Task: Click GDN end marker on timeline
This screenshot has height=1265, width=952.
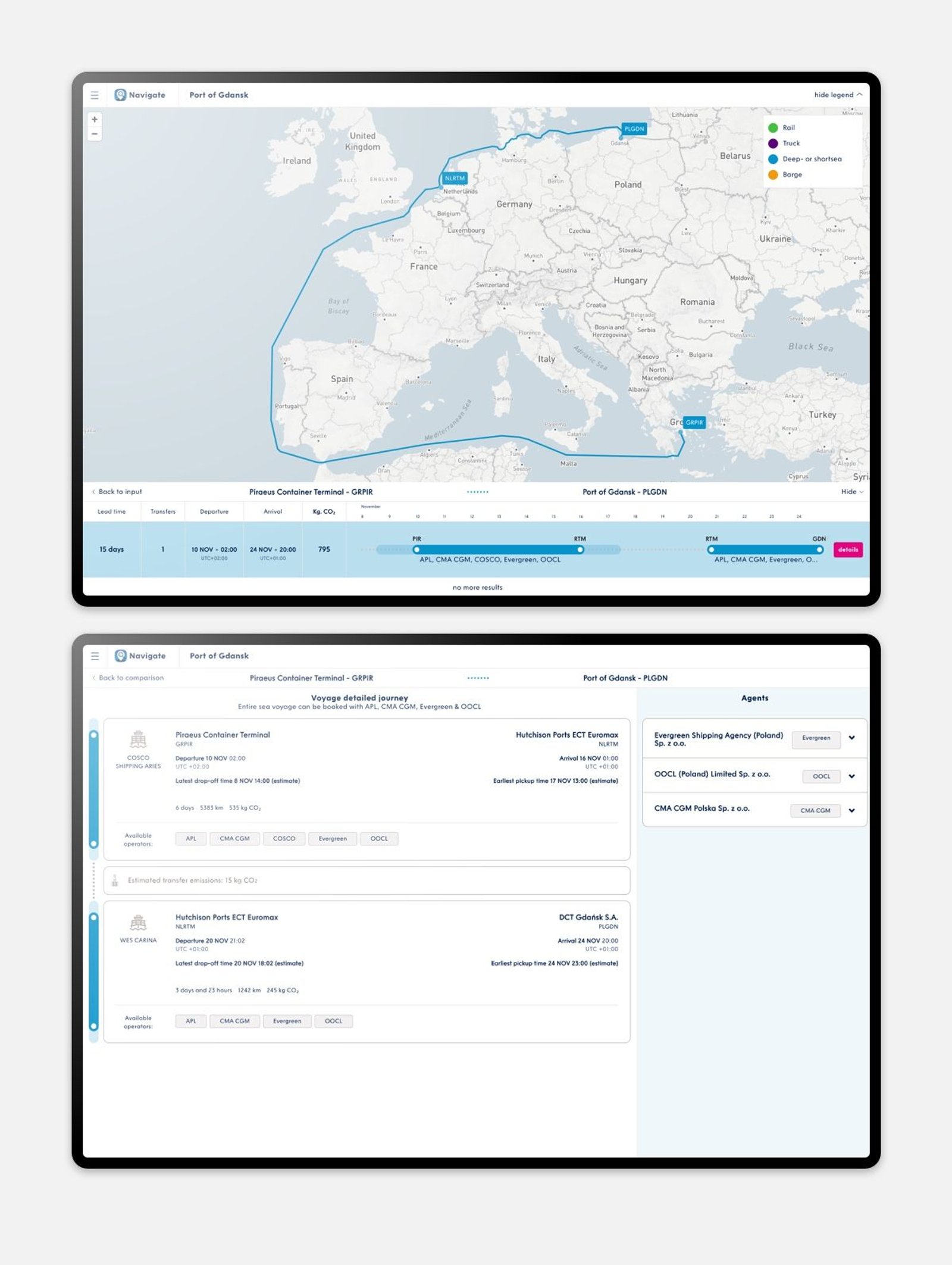Action: 819,549
